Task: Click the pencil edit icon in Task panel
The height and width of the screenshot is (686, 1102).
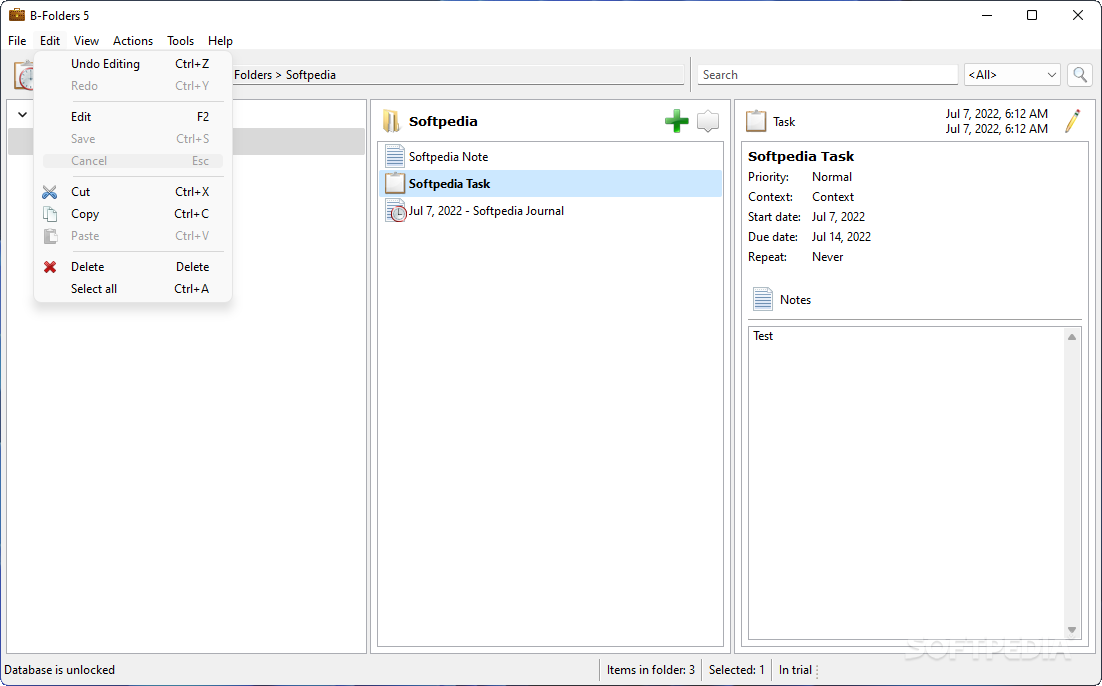Action: 1072,121
